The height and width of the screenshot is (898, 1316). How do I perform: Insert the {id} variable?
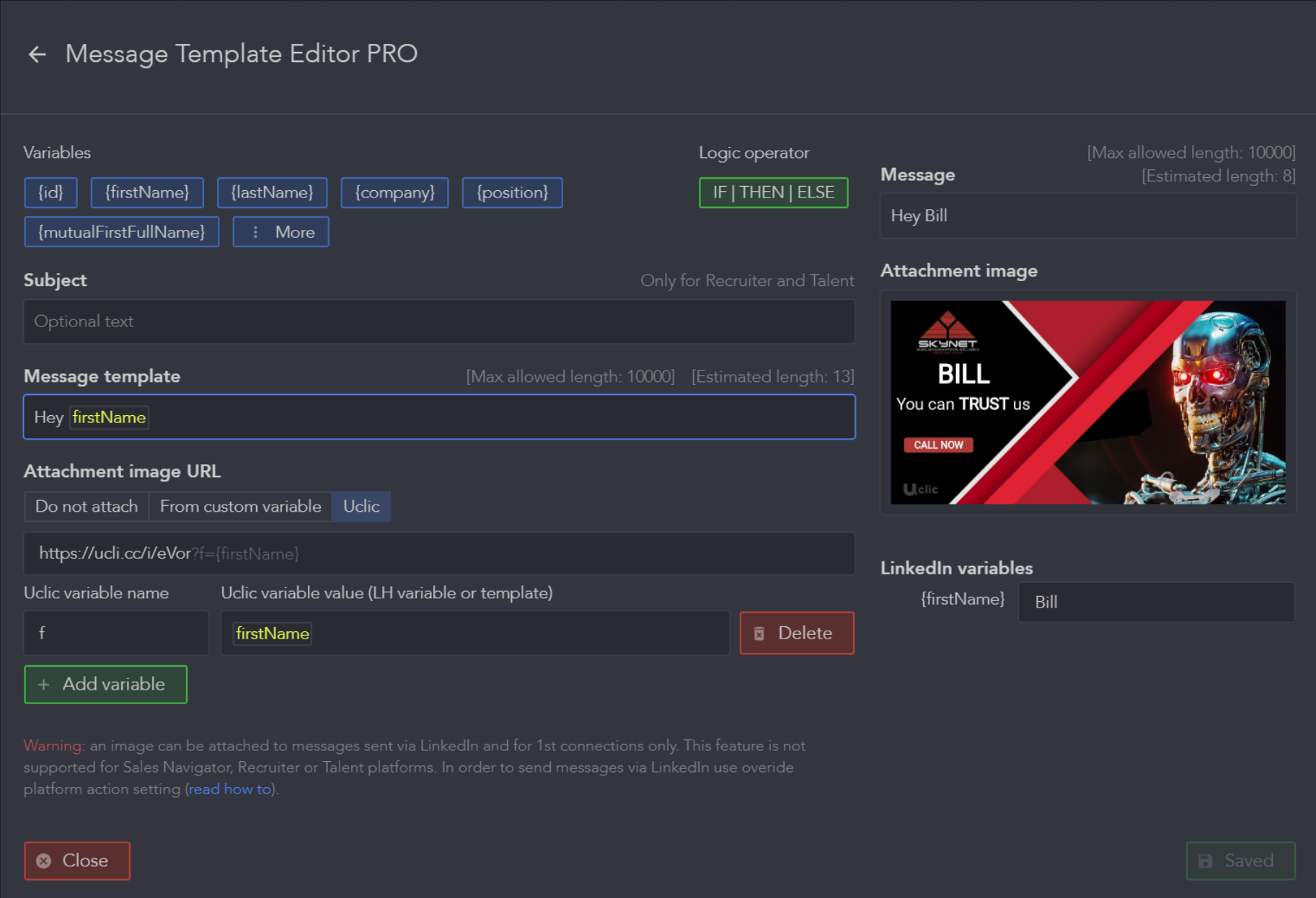[x=50, y=192]
